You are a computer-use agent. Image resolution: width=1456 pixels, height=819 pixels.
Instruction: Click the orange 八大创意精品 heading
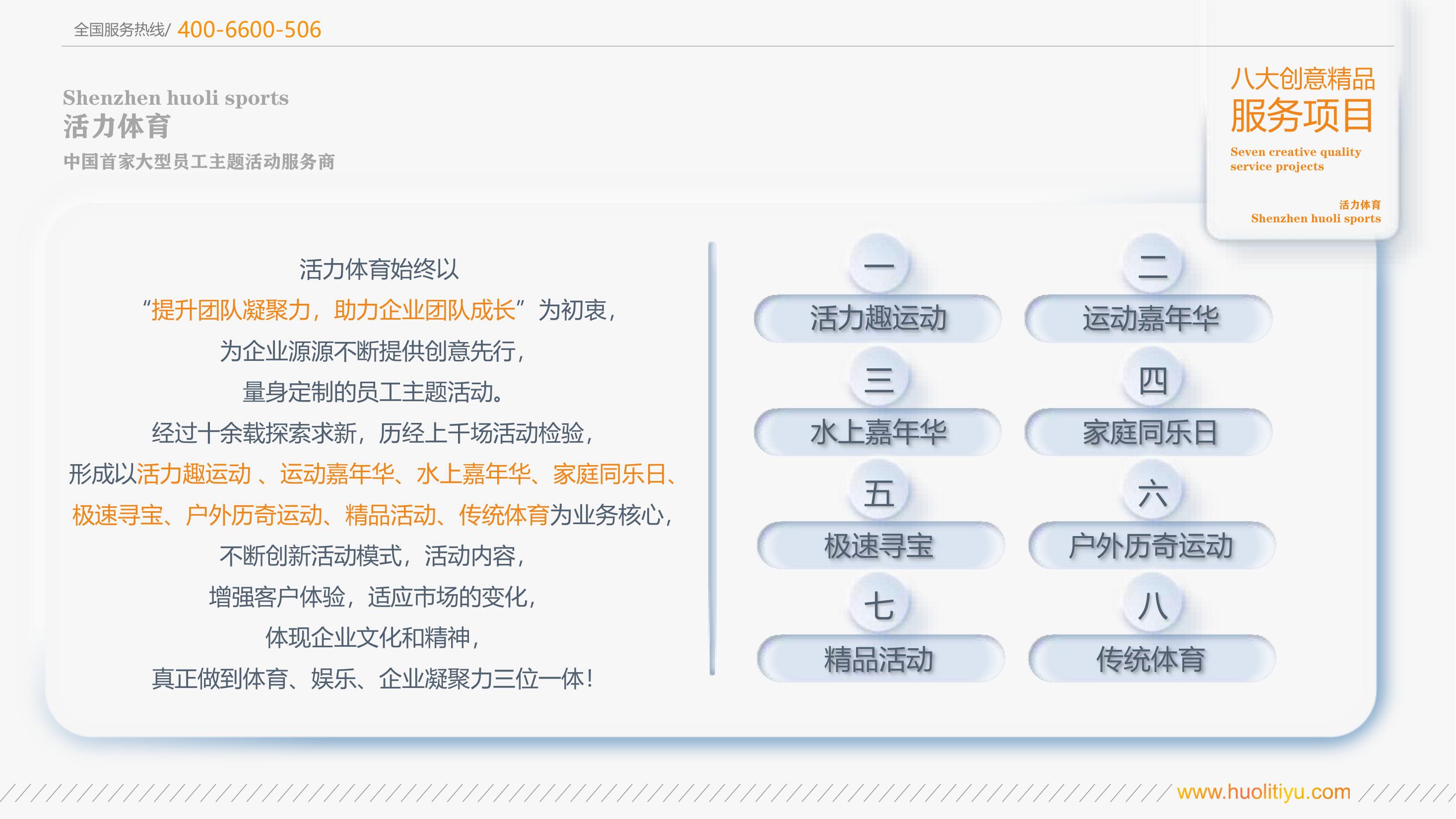point(1303,79)
